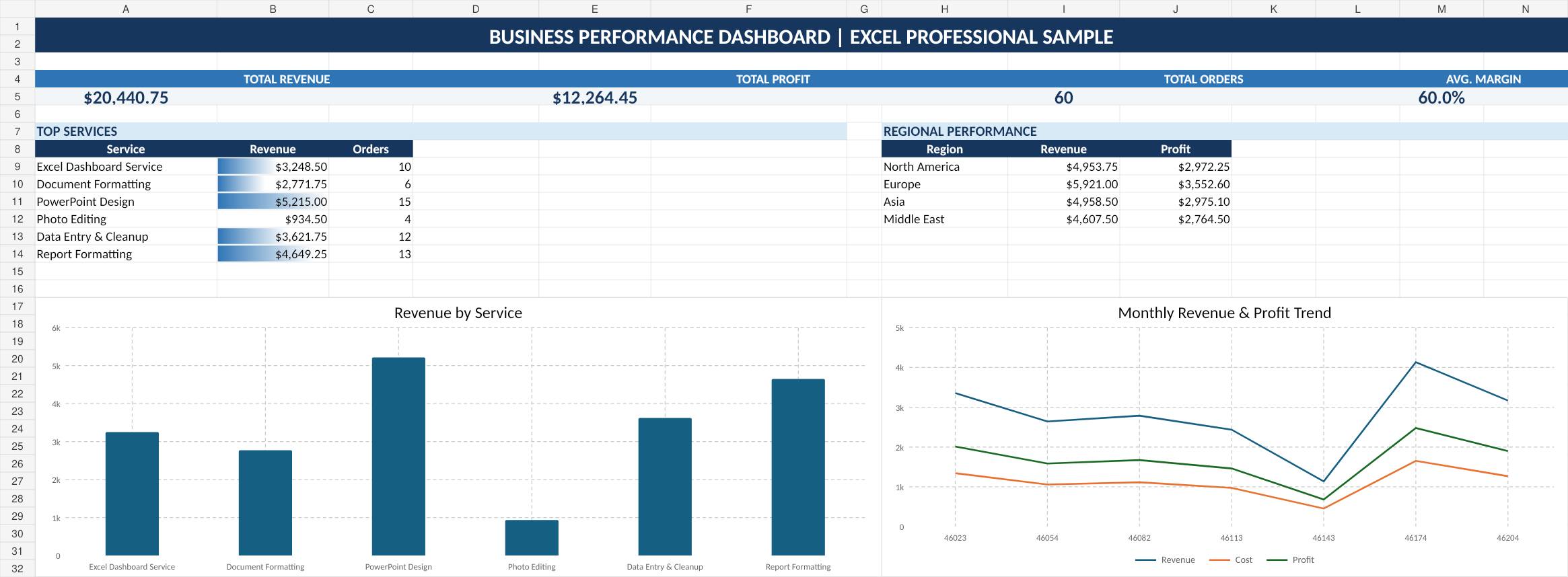Viewport: 1568px width, 577px height.
Task: Click the Cost legend entry in trend chart
Action: pos(1231,560)
